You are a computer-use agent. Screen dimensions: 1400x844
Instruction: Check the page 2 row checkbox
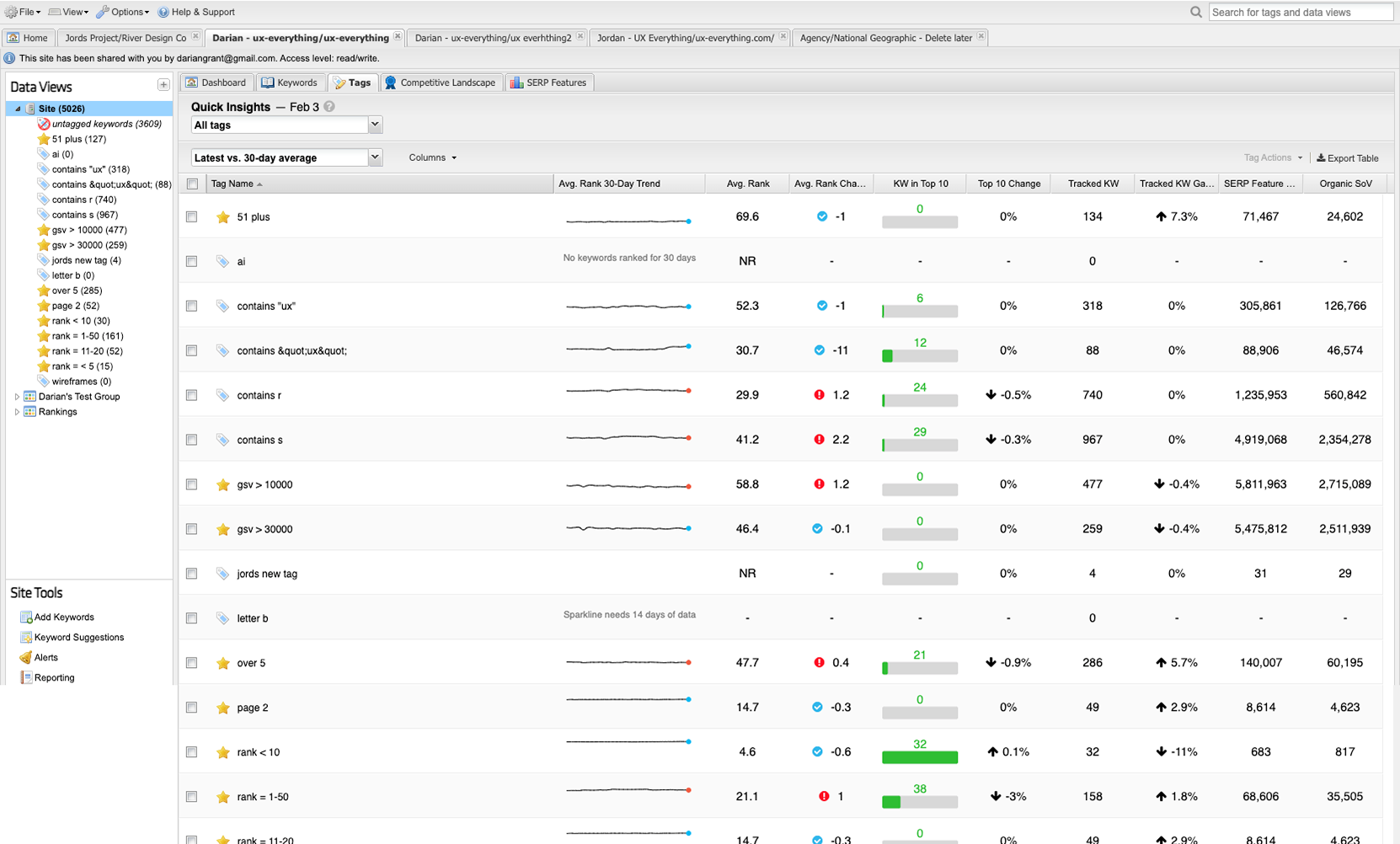pos(192,708)
